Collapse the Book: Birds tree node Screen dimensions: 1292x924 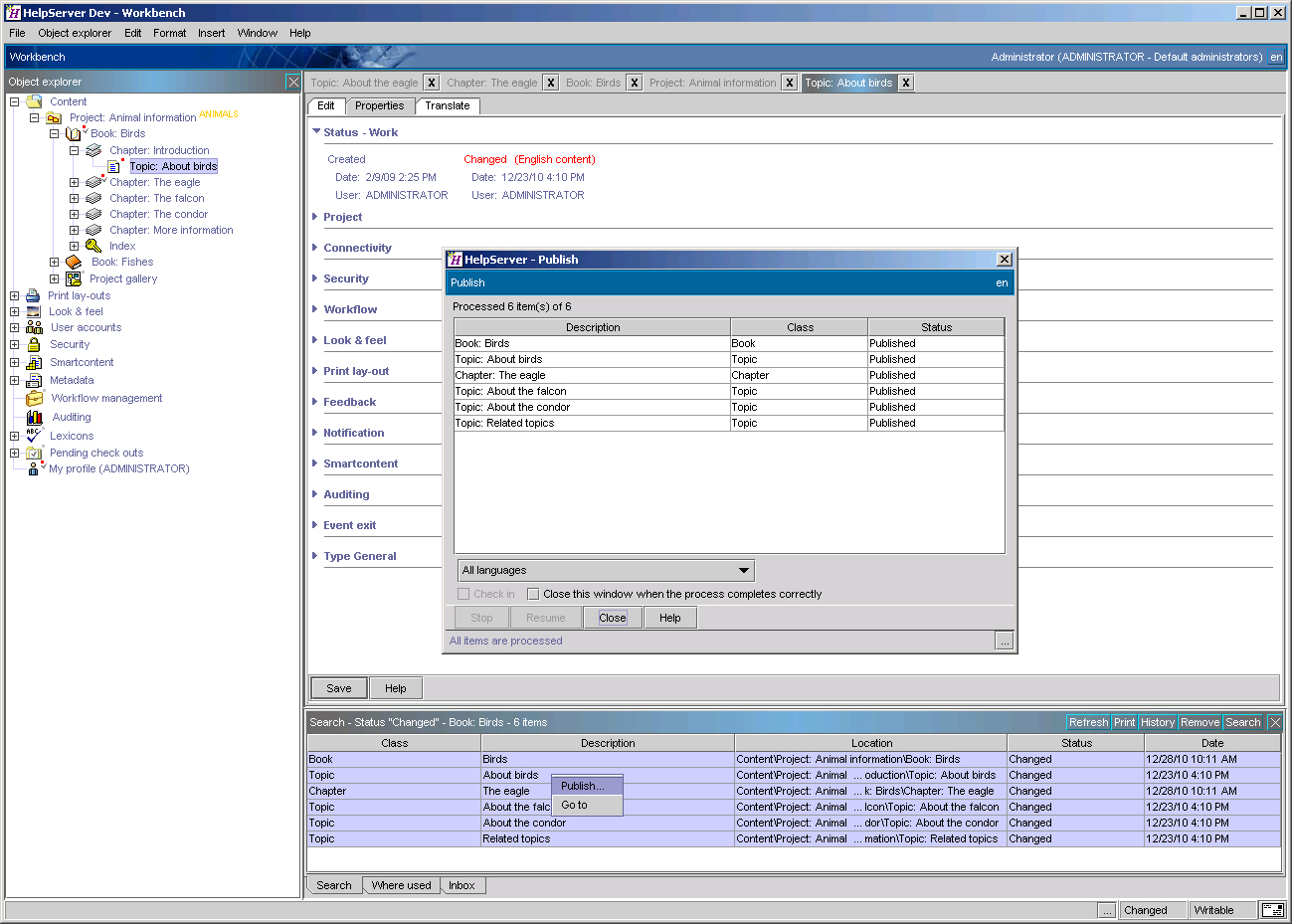pos(54,133)
